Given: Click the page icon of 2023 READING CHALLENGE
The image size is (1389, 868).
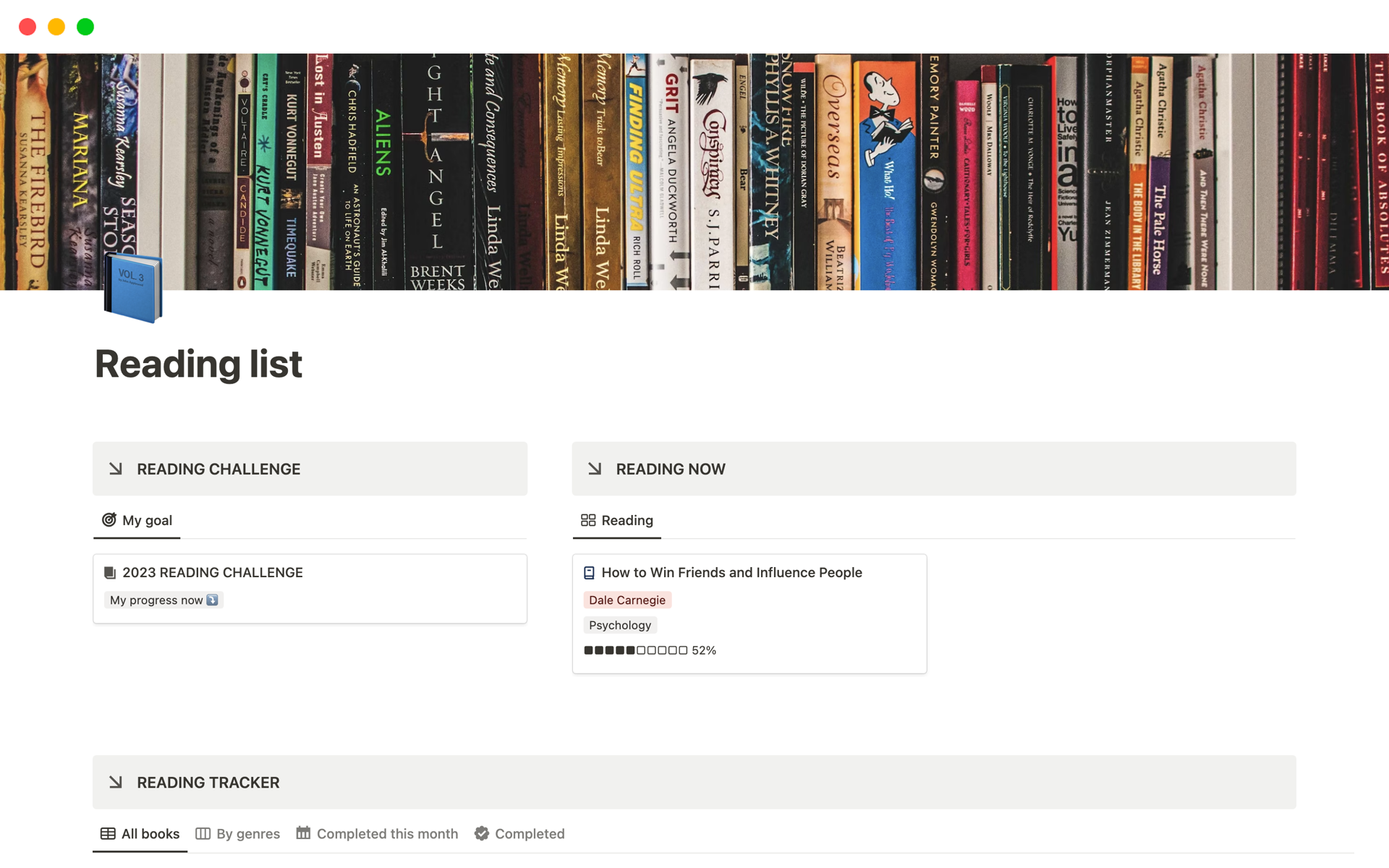Looking at the screenshot, I should click(110, 573).
